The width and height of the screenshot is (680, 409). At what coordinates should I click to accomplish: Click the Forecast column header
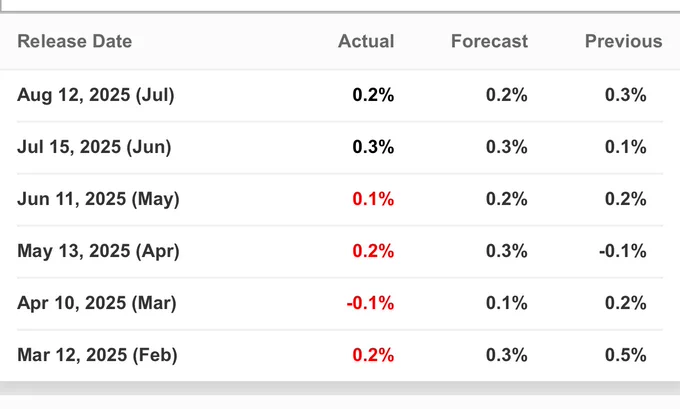489,42
